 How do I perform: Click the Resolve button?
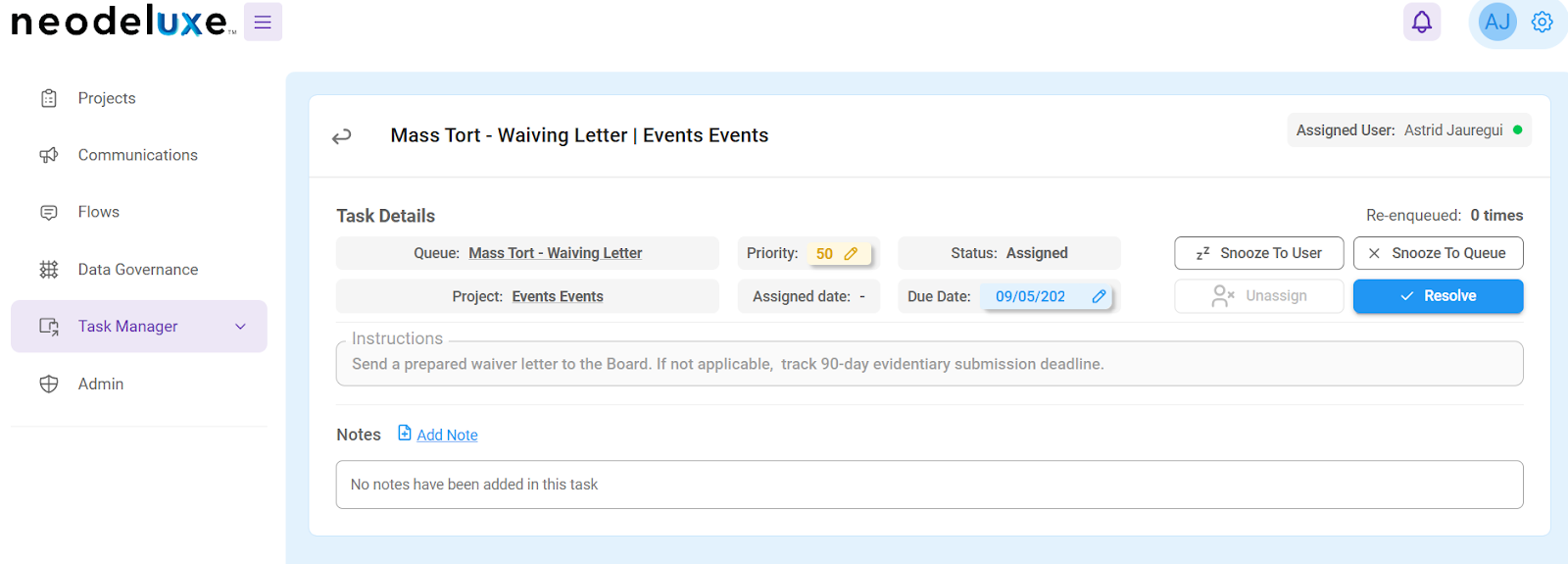1438,296
